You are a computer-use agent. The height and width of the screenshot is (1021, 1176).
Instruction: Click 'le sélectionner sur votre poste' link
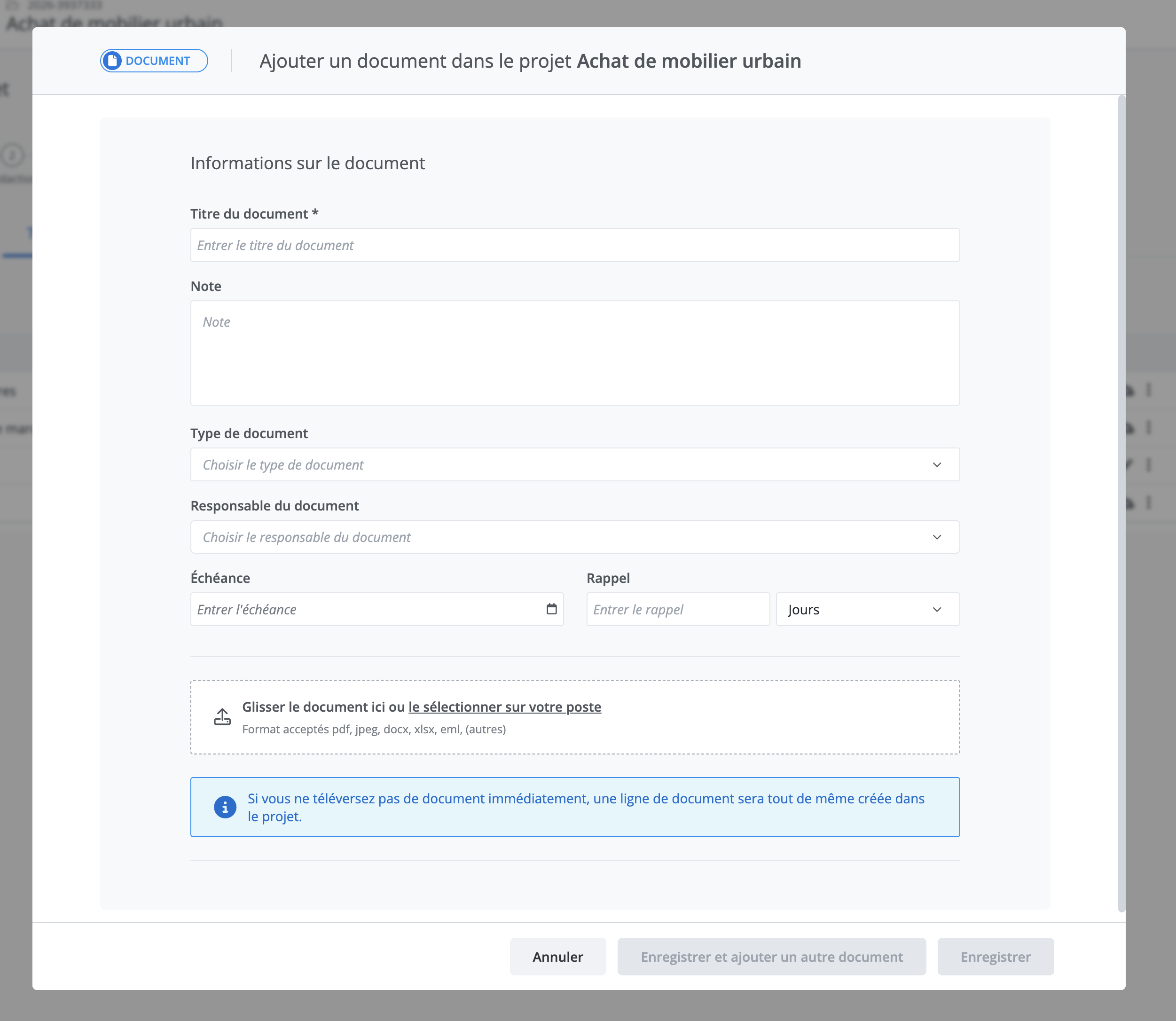[505, 707]
